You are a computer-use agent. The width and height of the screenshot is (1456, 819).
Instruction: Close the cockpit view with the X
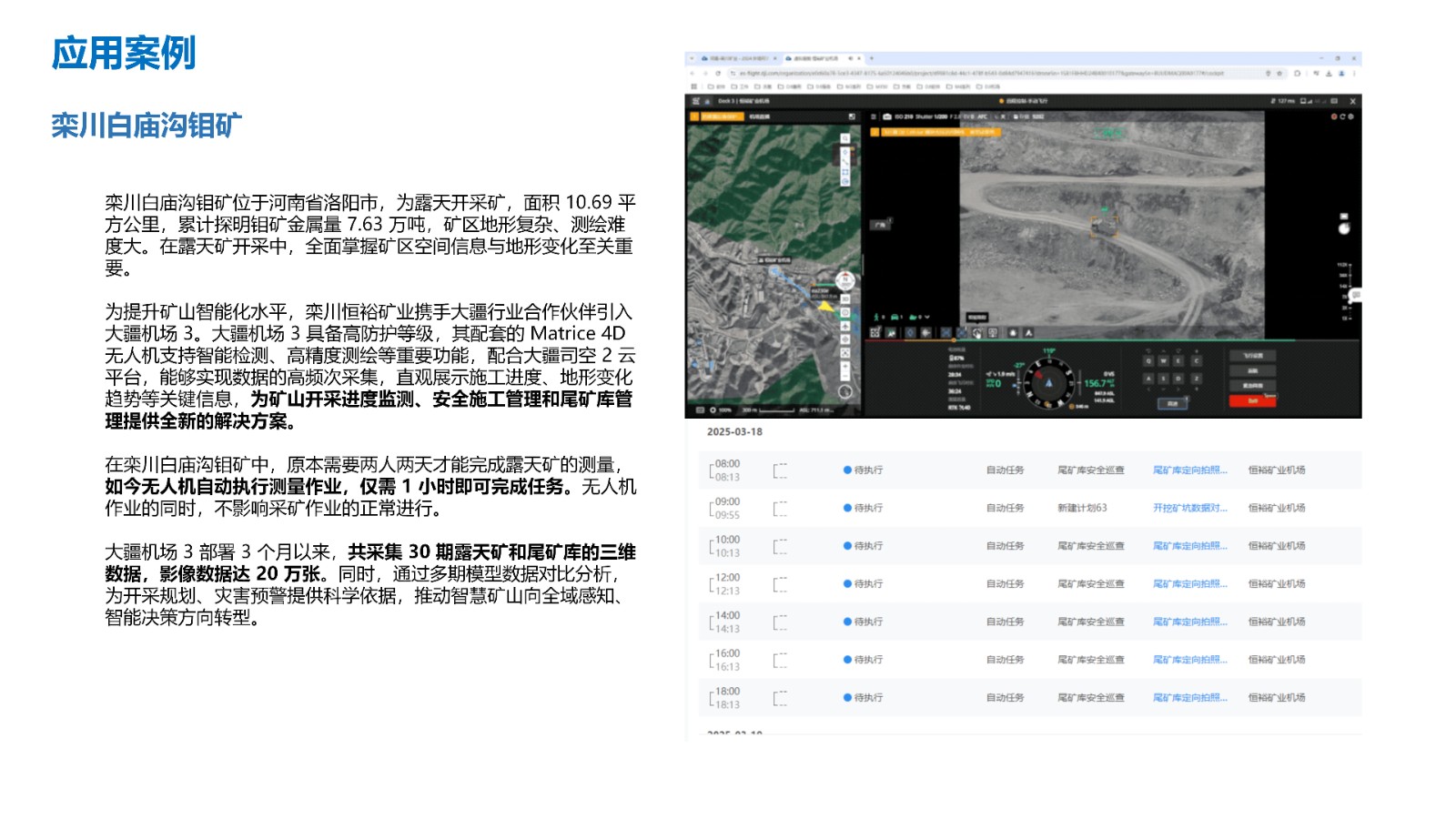tap(1352, 101)
